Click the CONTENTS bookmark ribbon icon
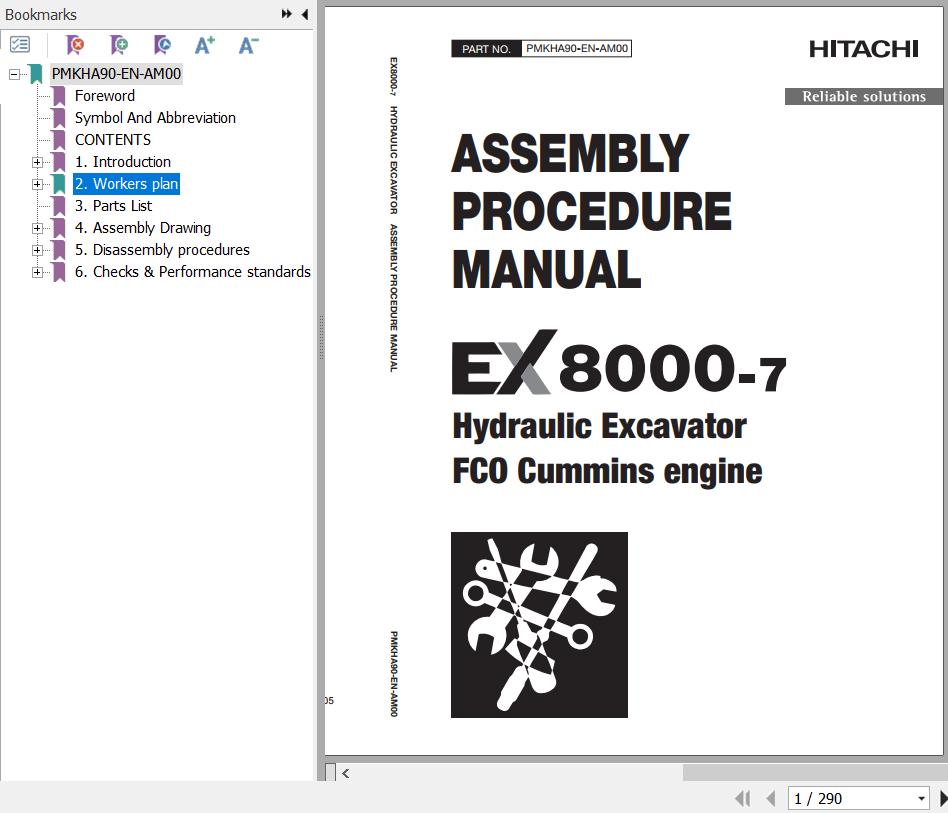The width and height of the screenshot is (948, 813). coord(59,140)
